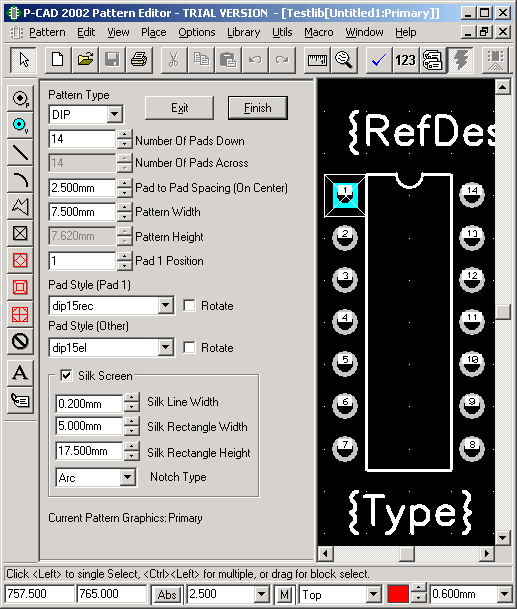
Task: Click the Redo arrow icon
Action: [282, 60]
